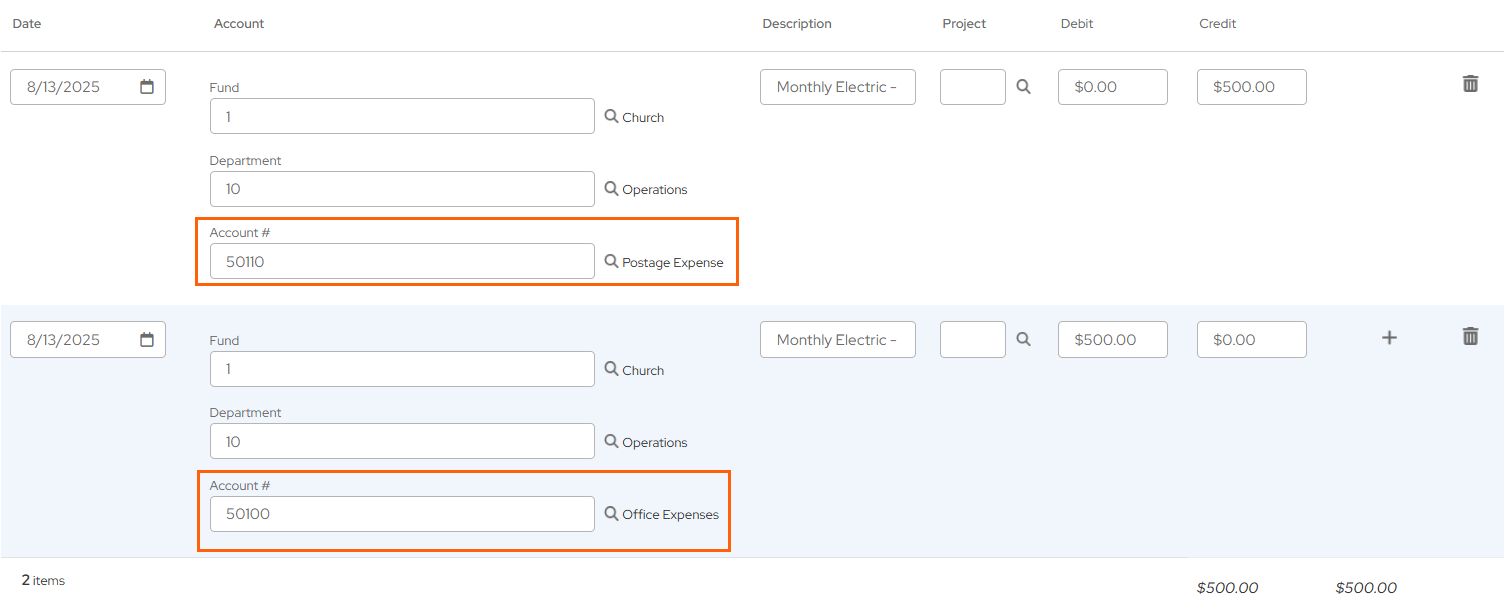Screen dimensions: 1504x607
Task: Search projects in second row
Action: [1023, 340]
